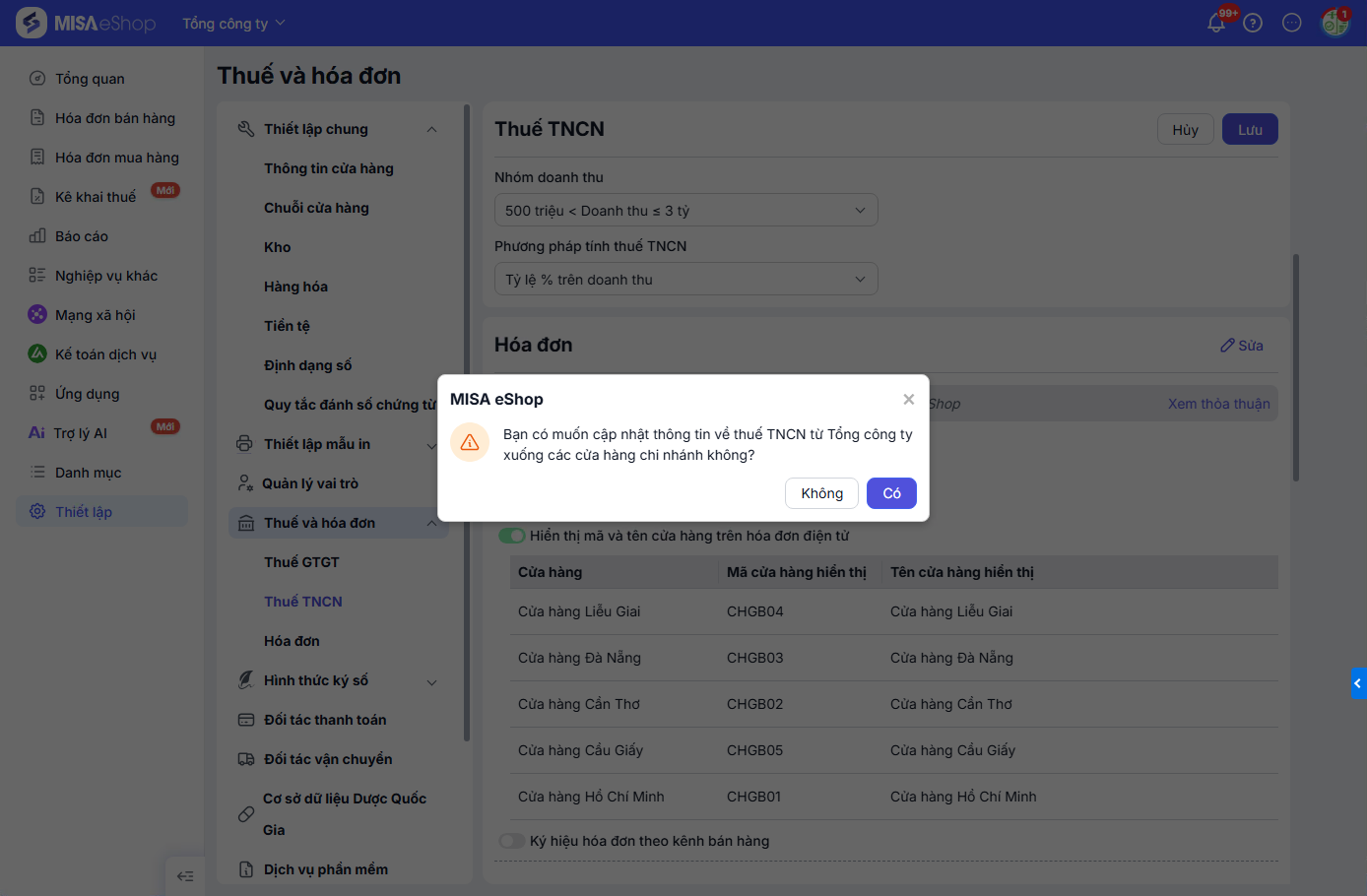Collapse the Thiết lập chung section chevron
Screen dimensions: 1367x896
431,130
